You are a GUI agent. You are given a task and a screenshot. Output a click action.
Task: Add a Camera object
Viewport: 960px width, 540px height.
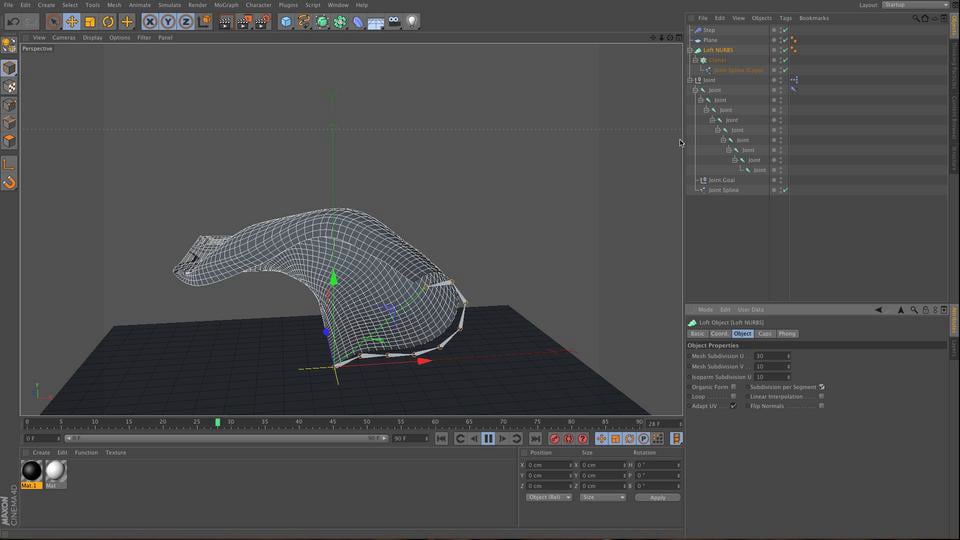pos(394,22)
